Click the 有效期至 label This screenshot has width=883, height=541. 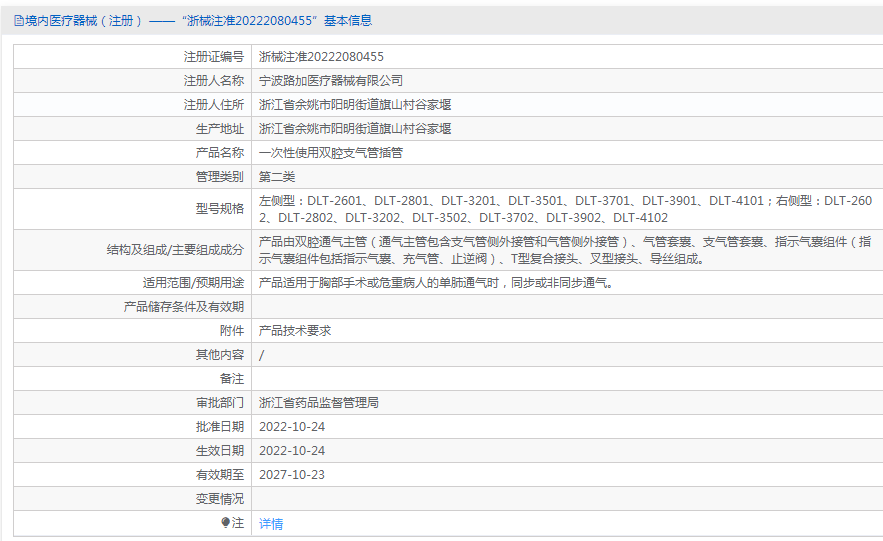(x=220, y=475)
